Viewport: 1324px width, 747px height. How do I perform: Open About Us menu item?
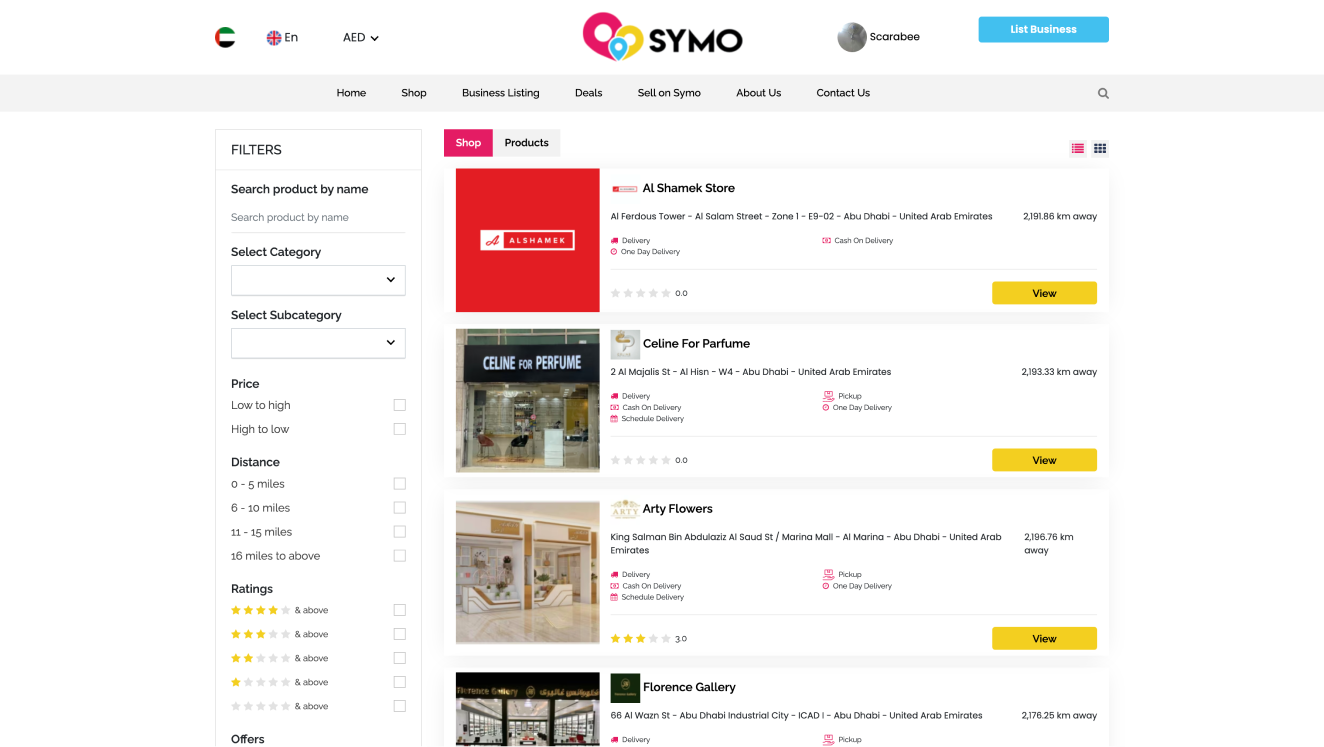[x=758, y=93]
